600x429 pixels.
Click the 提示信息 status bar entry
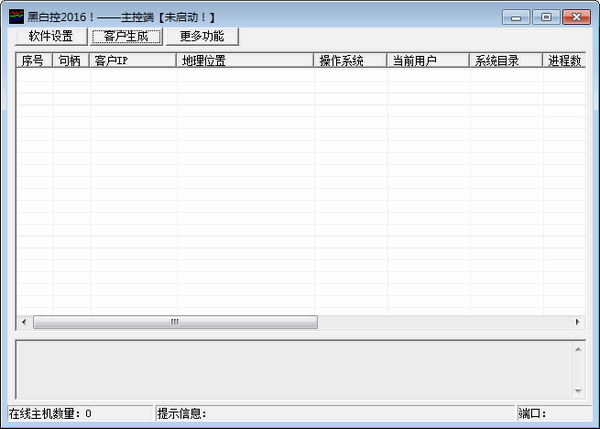pos(335,414)
